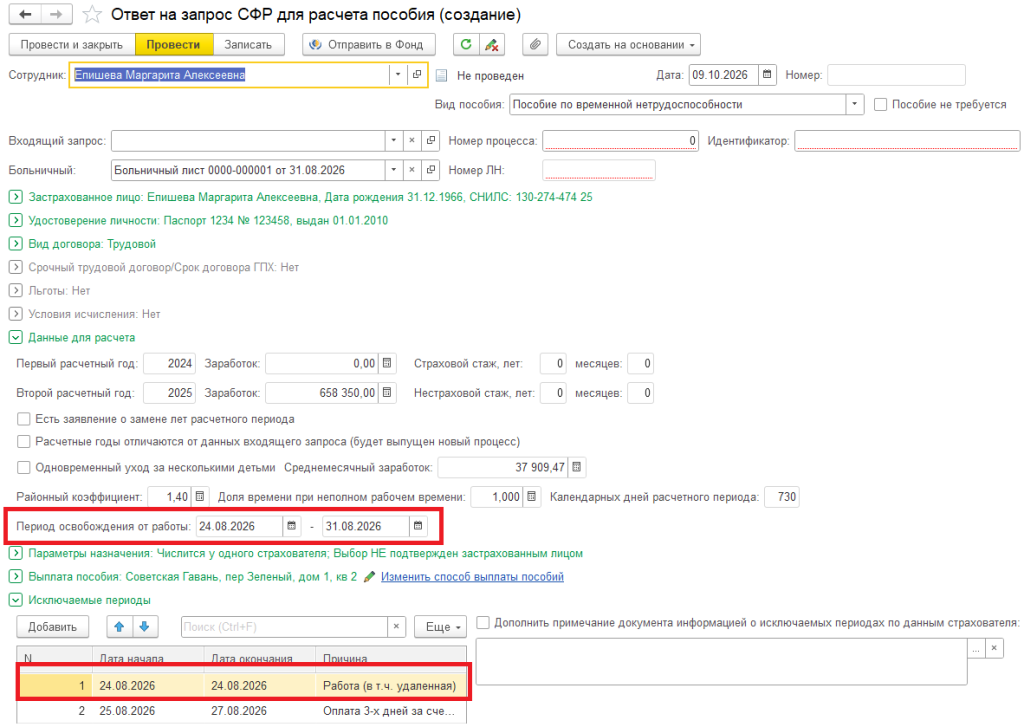1024x727 pixels.
Task: Click Добавить to add excluded period
Action: click(x=52, y=626)
